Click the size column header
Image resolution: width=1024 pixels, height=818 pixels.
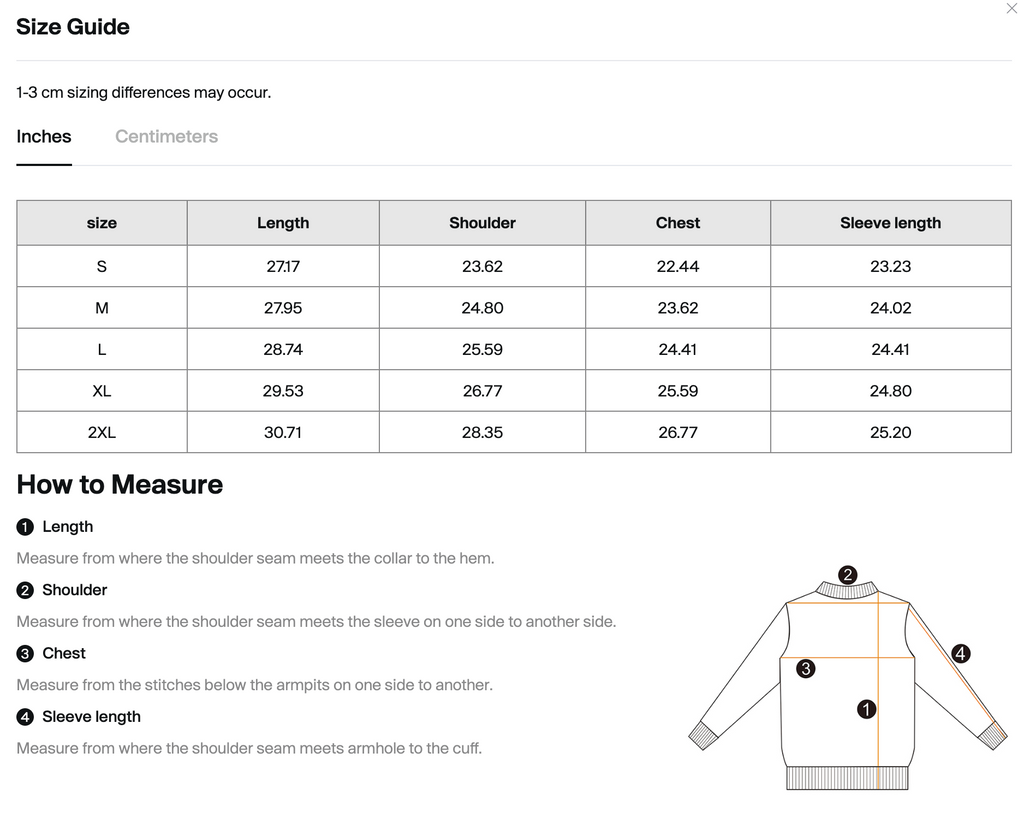pyautogui.click(x=102, y=223)
